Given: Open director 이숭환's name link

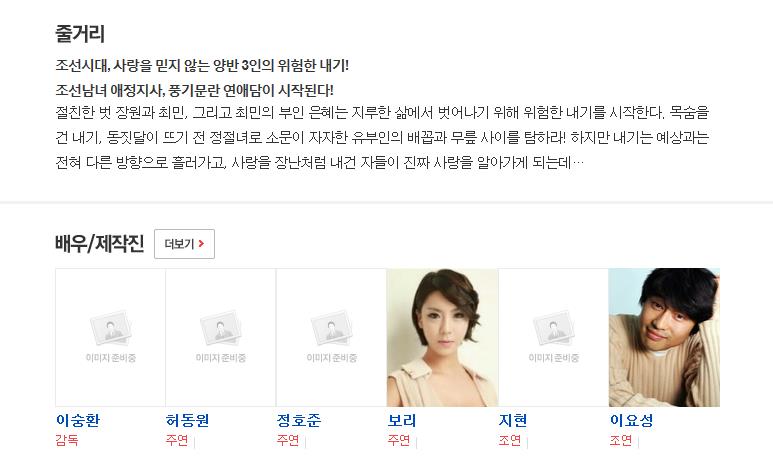Looking at the screenshot, I should 78,420.
